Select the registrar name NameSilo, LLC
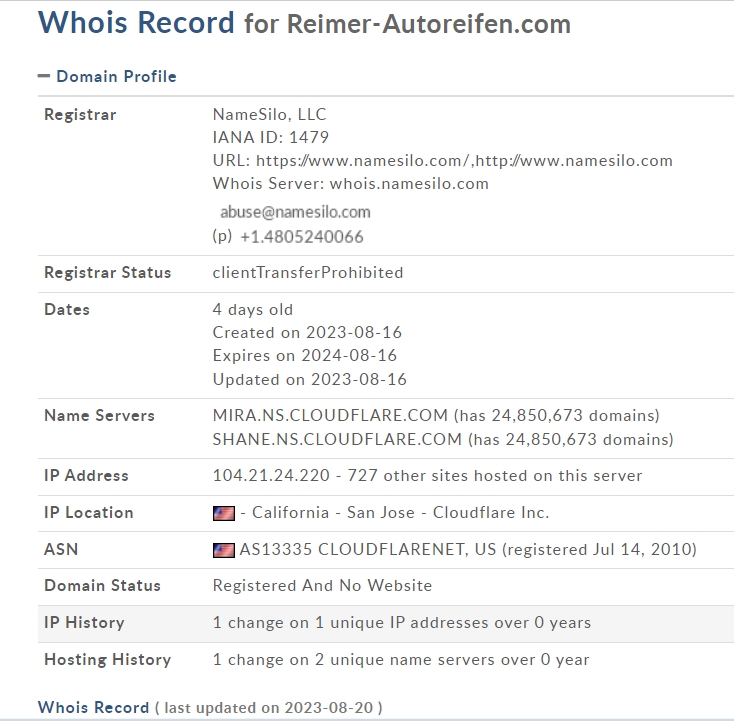734x721 pixels. (269, 114)
